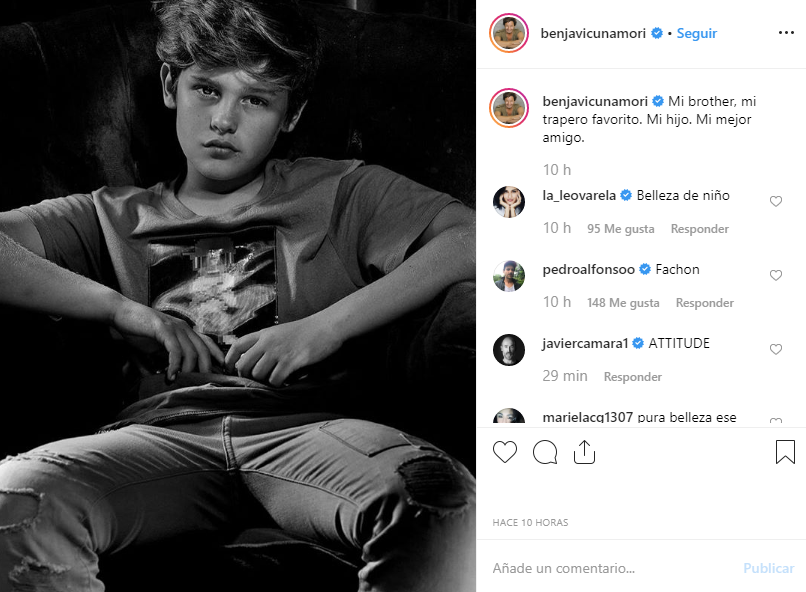806x592 pixels.
Task: Like la_leovarela's comment
Action: click(776, 202)
